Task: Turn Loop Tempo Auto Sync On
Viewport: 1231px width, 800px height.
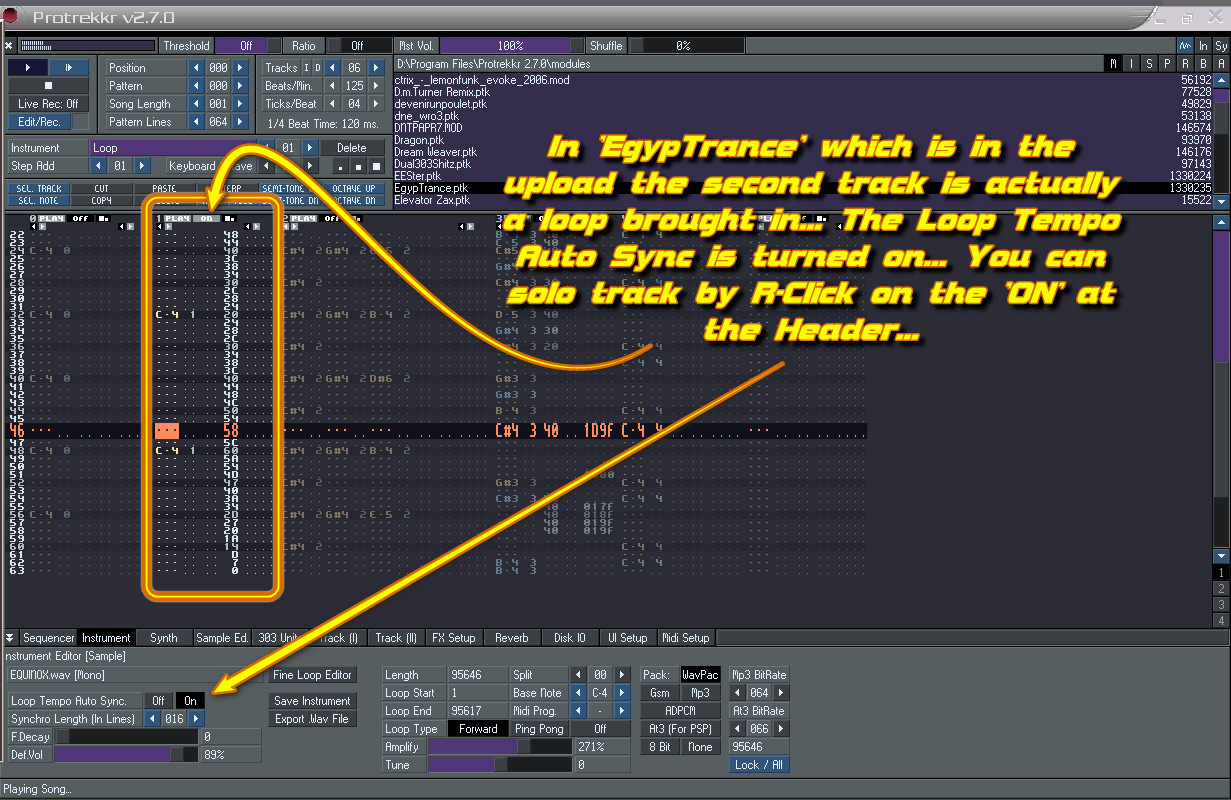Action: pos(191,701)
